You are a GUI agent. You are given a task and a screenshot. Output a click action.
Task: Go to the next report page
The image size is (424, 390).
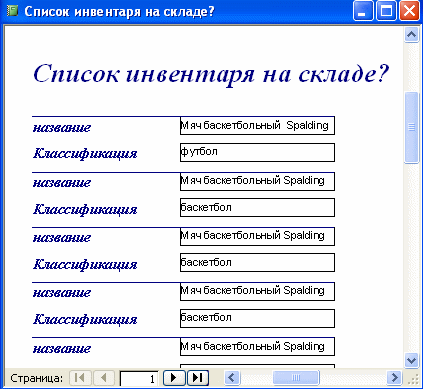tap(174, 378)
